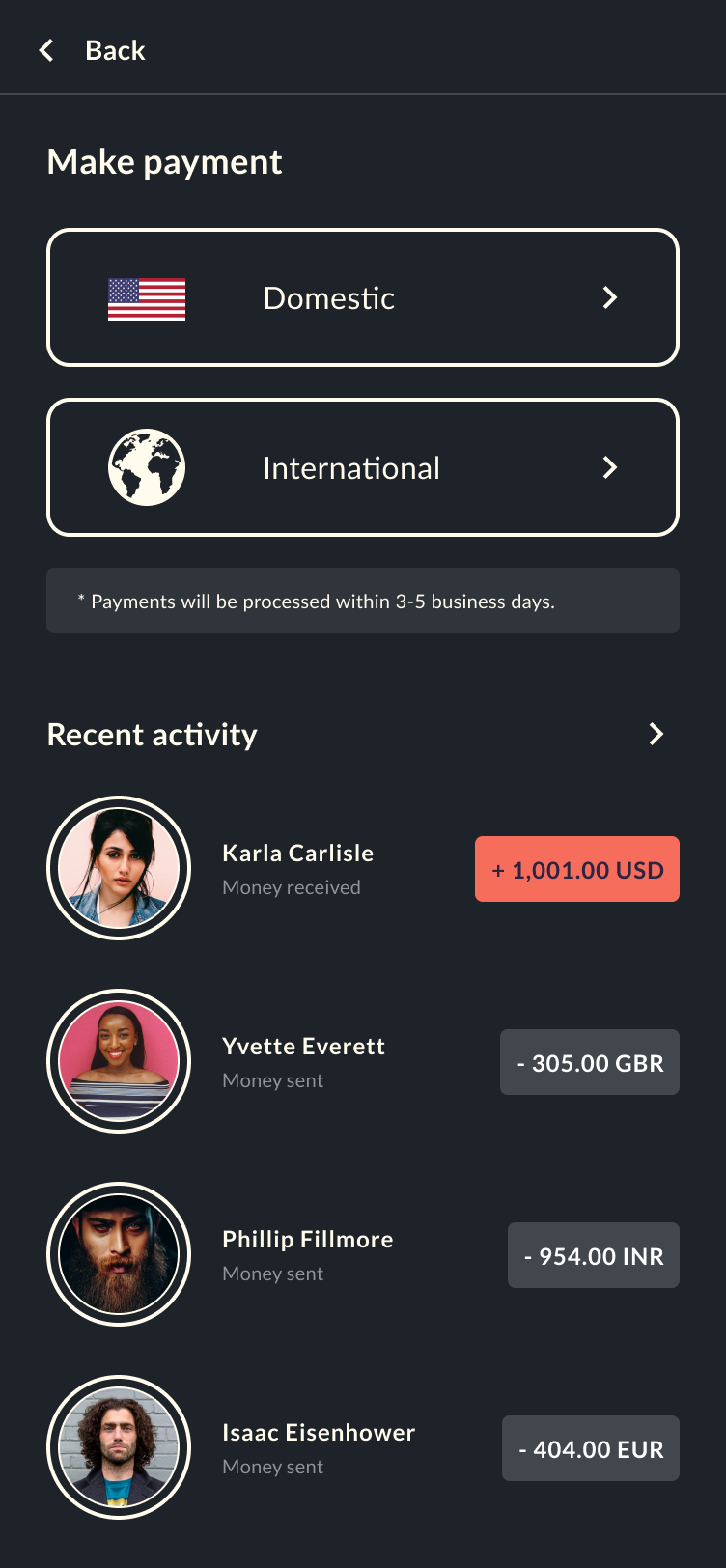Screen dimensions: 726x1568
Task: Tap the Back label to return
Action: [115, 50]
